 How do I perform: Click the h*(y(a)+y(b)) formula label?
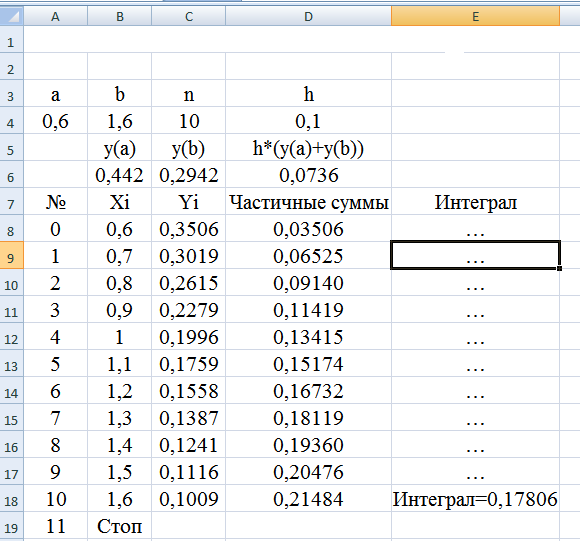(x=308, y=148)
